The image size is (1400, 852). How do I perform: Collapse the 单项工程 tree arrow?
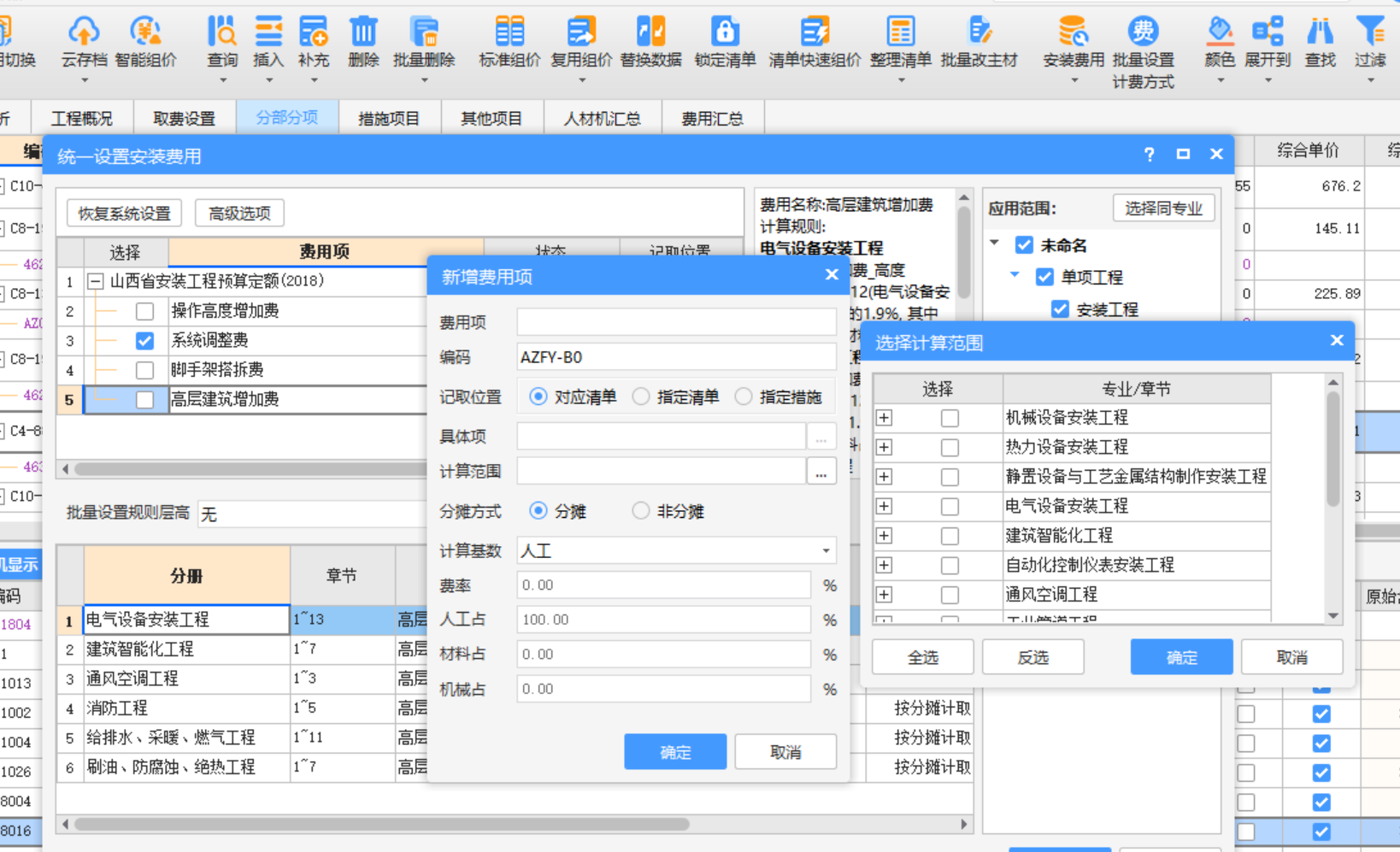(x=1015, y=275)
